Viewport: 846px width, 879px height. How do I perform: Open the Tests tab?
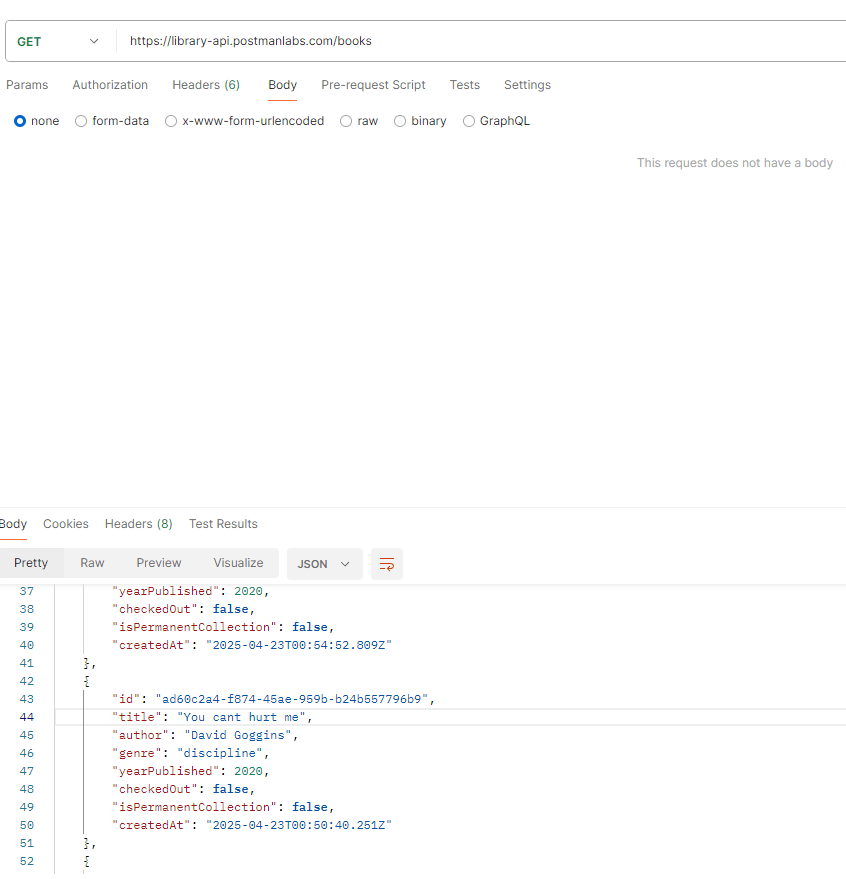pos(464,85)
